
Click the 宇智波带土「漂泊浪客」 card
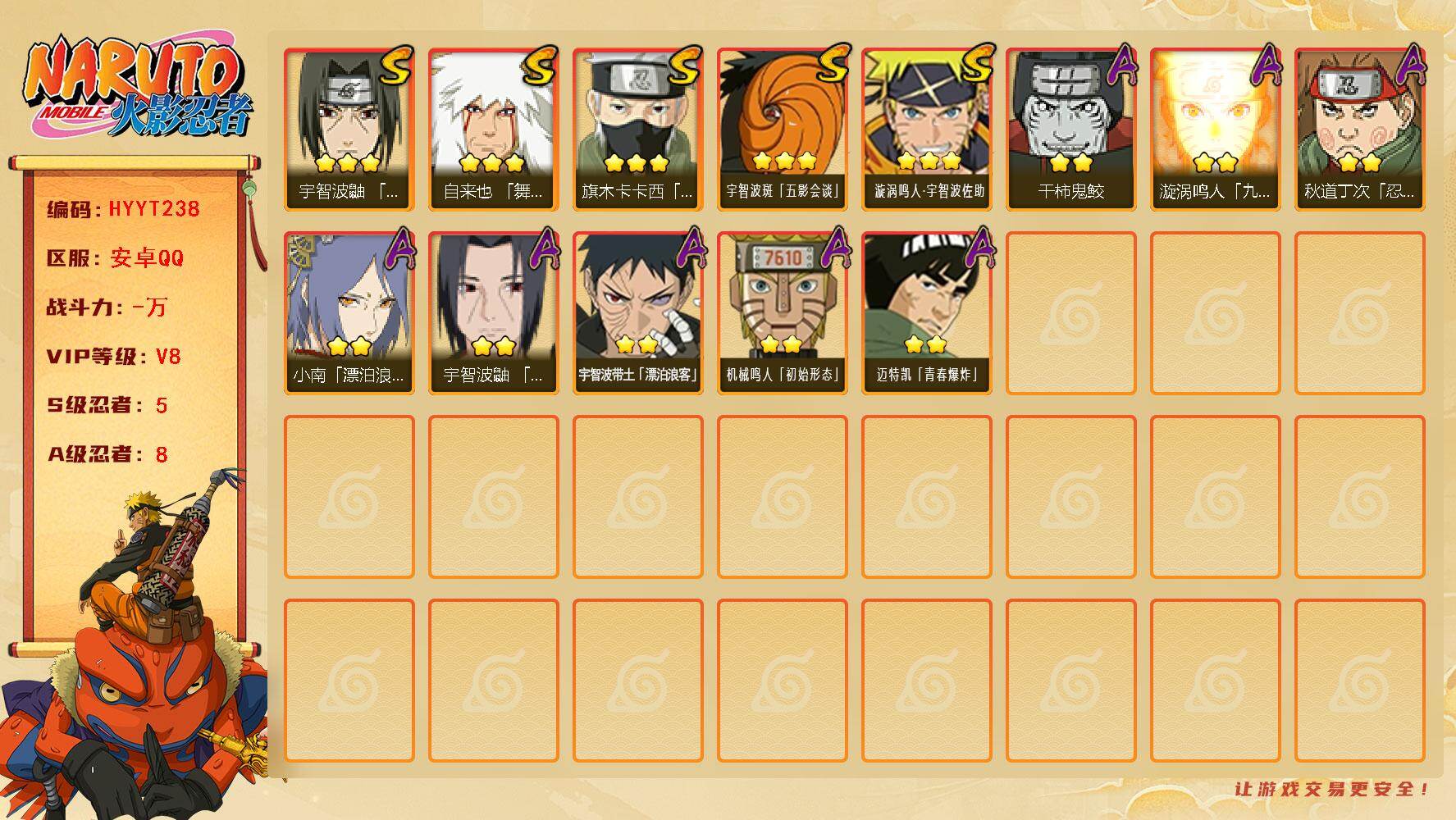(x=637, y=313)
